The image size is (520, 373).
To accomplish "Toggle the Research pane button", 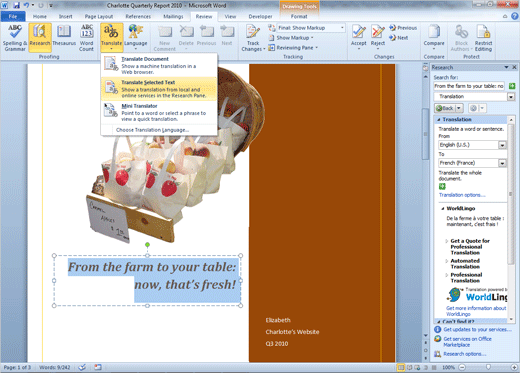I will (x=40, y=37).
